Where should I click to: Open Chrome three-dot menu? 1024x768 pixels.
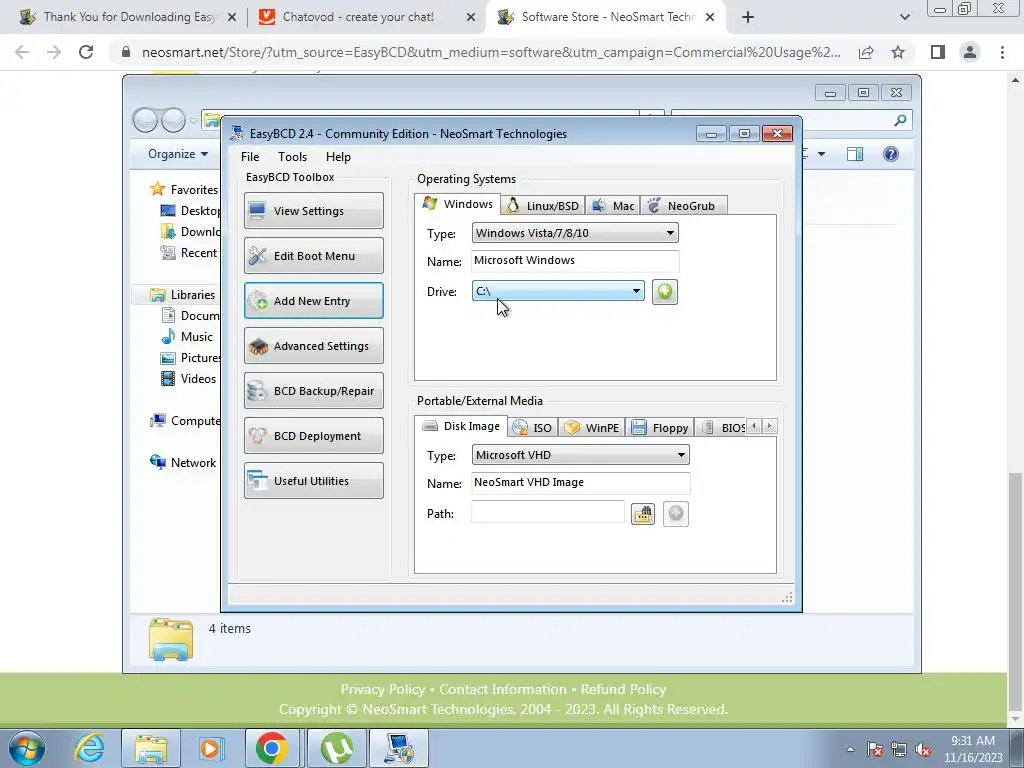[x=1002, y=52]
